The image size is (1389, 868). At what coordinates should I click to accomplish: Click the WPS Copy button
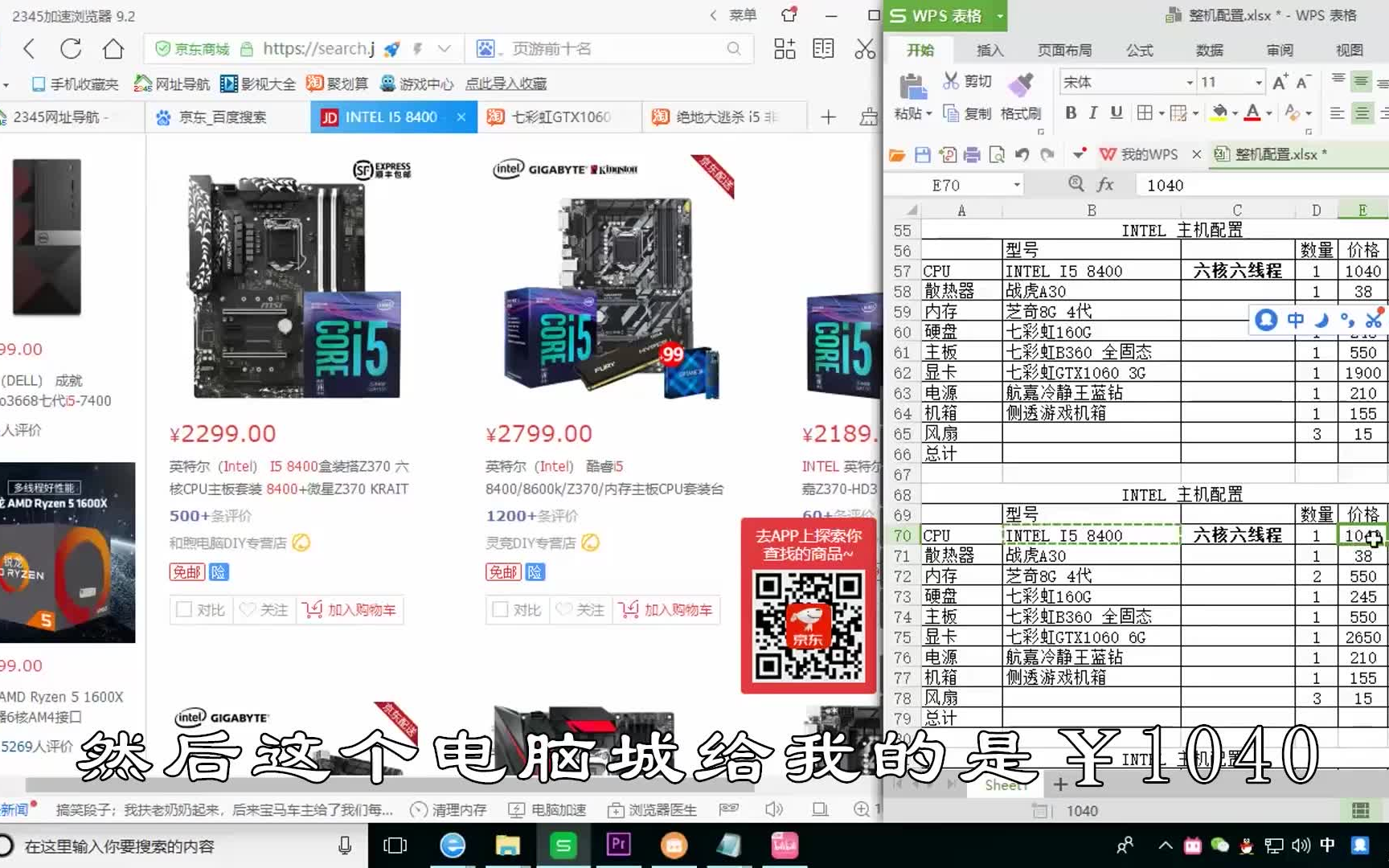[967, 113]
